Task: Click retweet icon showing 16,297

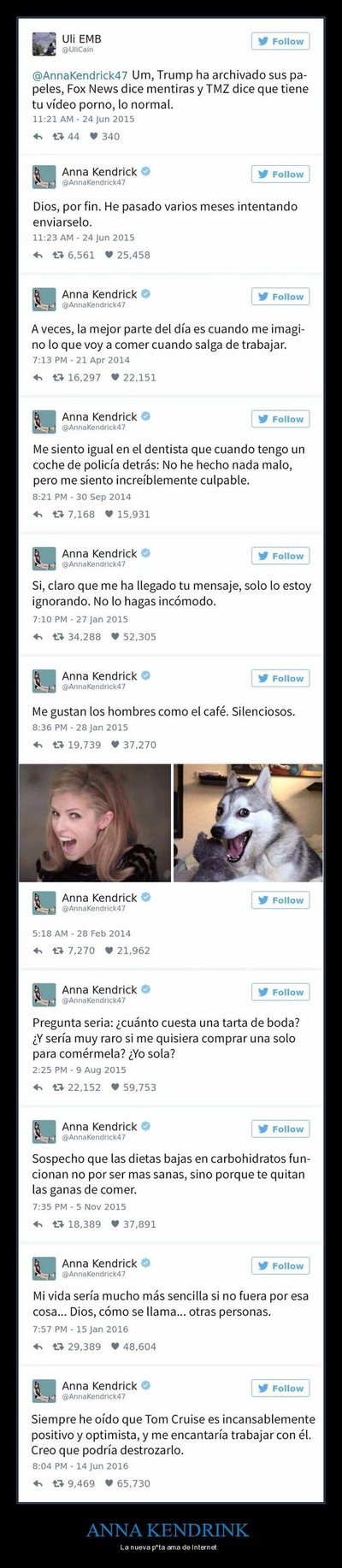Action: tap(58, 377)
